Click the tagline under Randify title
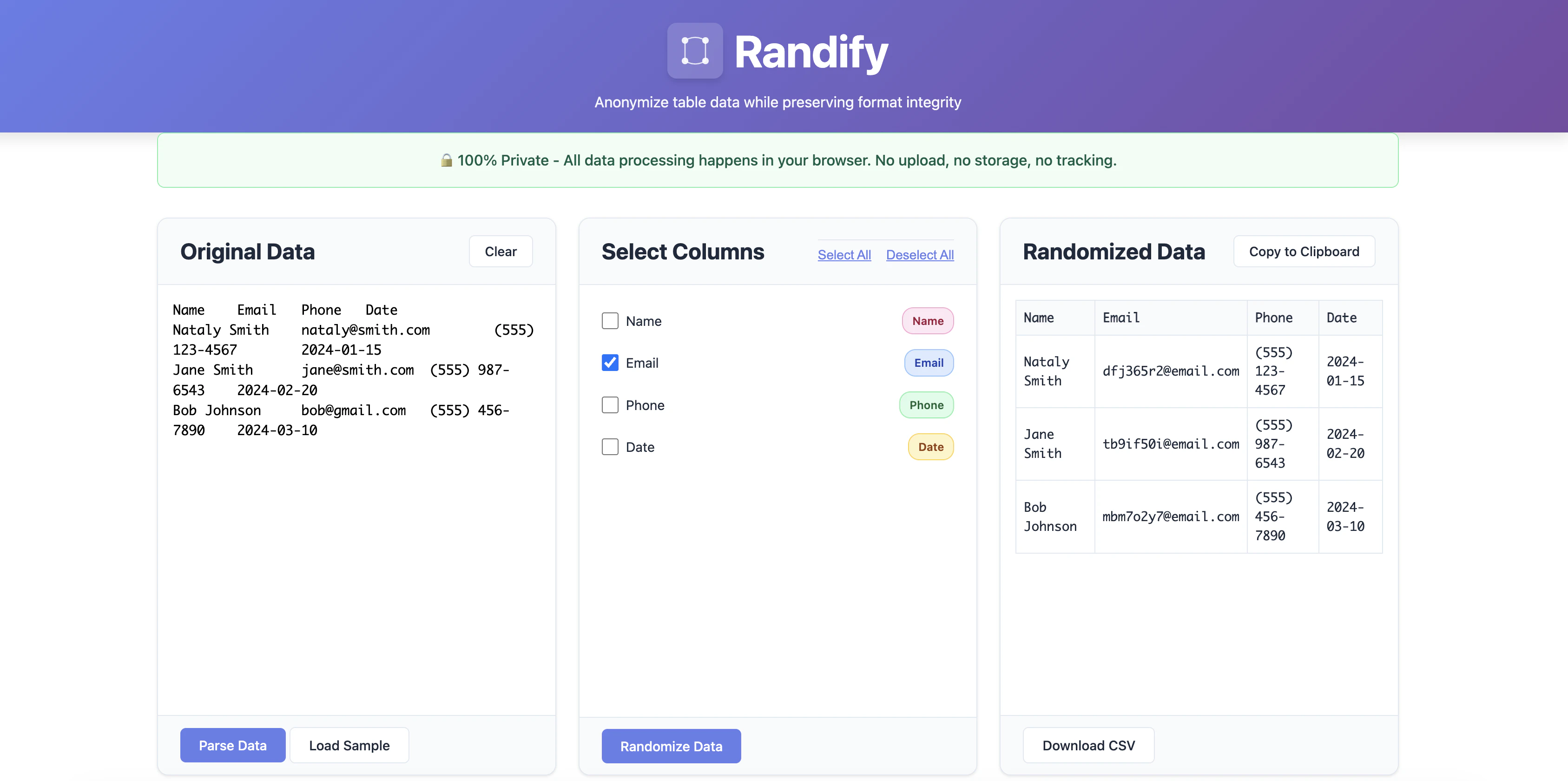1568x781 pixels. coord(777,102)
